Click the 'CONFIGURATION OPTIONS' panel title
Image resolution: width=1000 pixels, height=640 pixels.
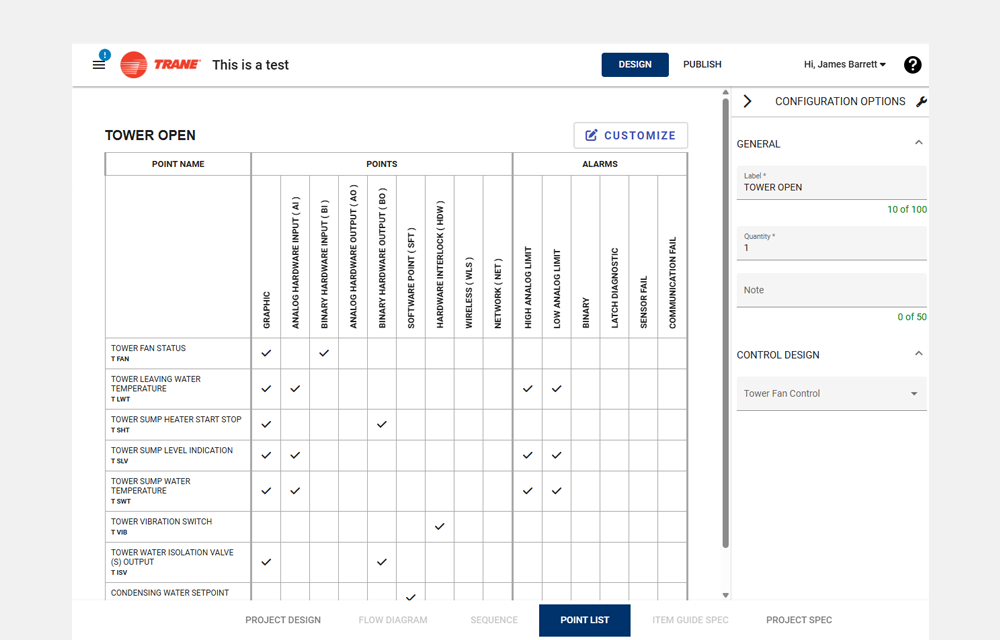point(840,101)
